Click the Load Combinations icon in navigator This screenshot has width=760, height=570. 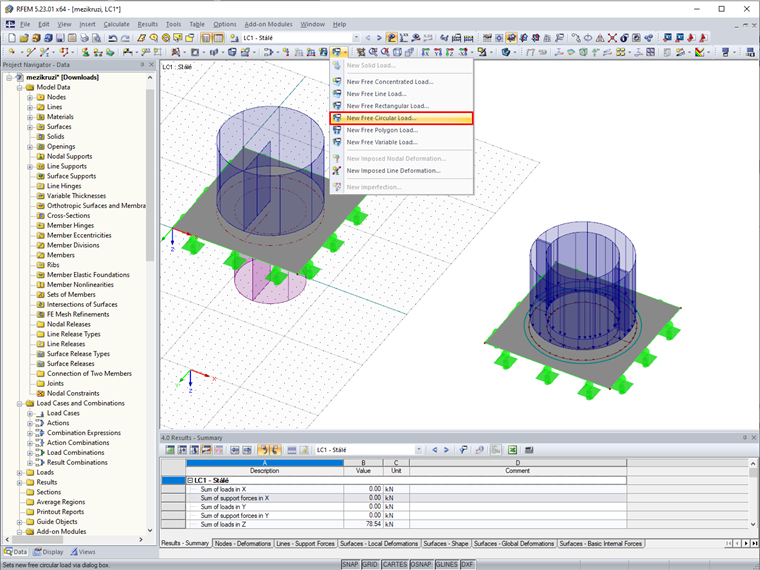tap(40, 452)
